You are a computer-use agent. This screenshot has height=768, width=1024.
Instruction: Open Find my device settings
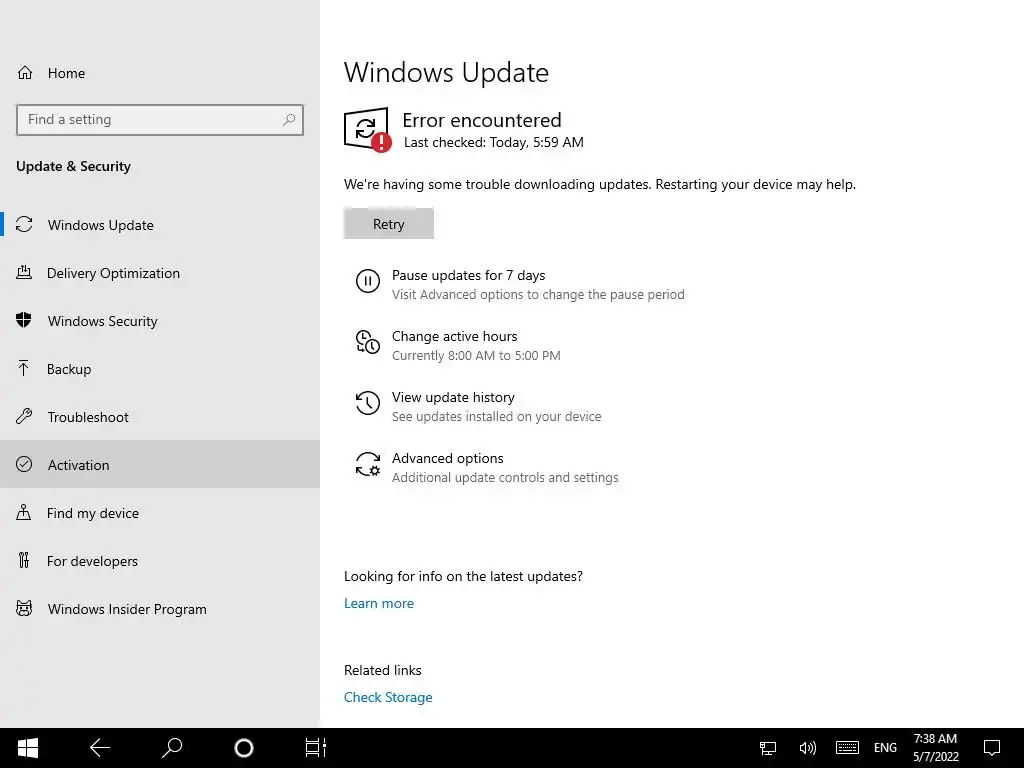pos(160,513)
